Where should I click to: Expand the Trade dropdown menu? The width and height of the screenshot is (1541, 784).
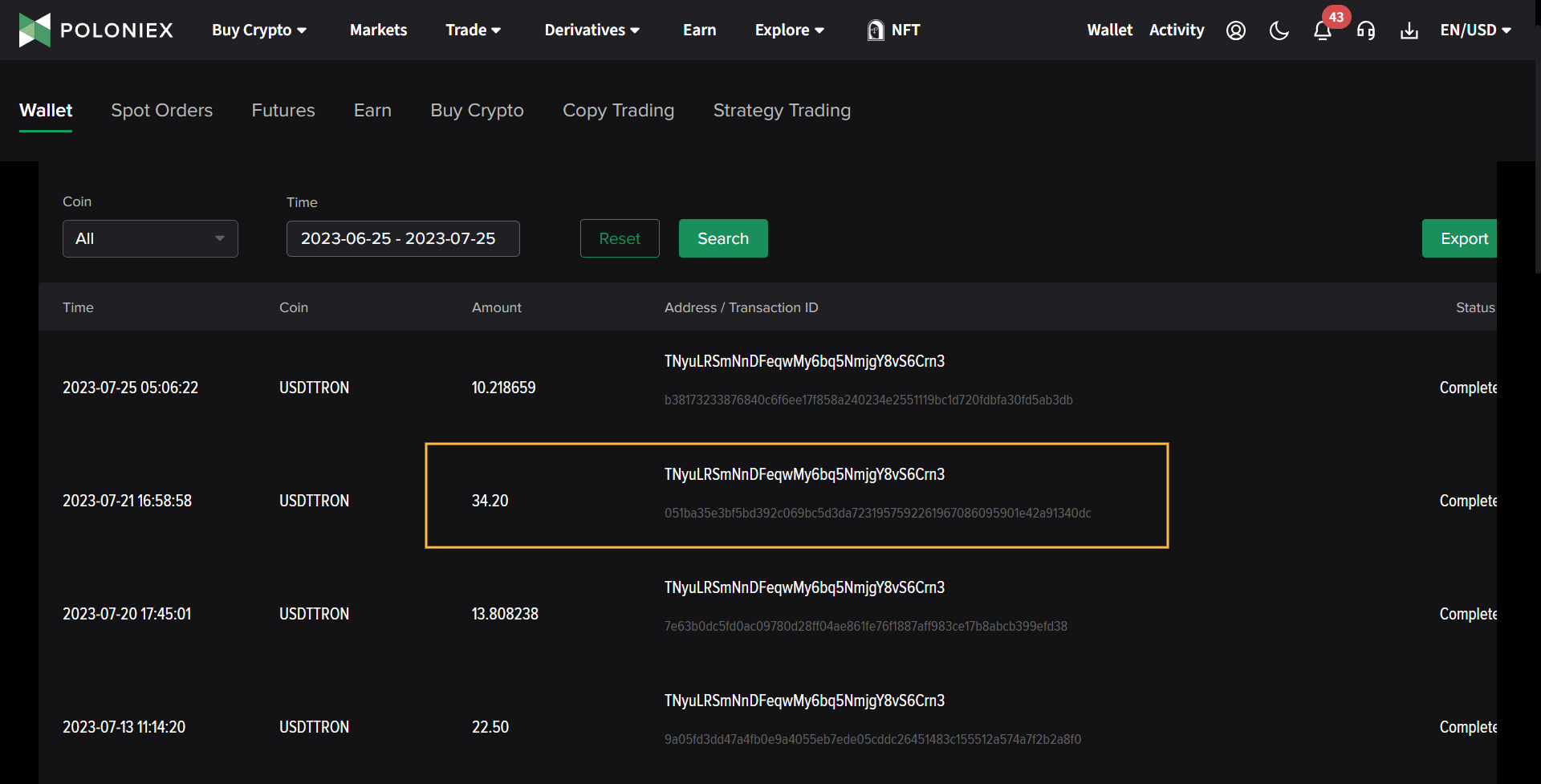click(473, 30)
